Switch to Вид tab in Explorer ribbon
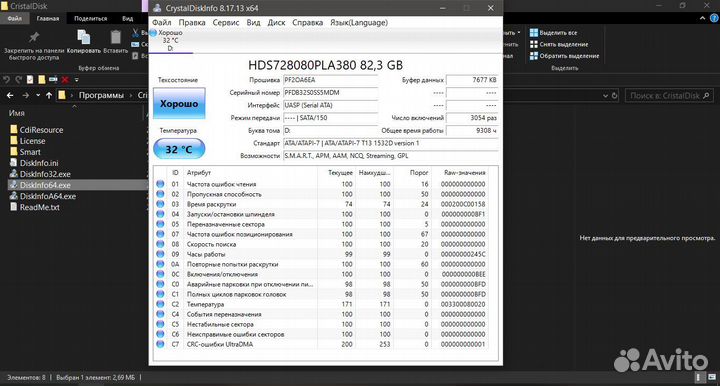720x386 pixels. point(128,18)
